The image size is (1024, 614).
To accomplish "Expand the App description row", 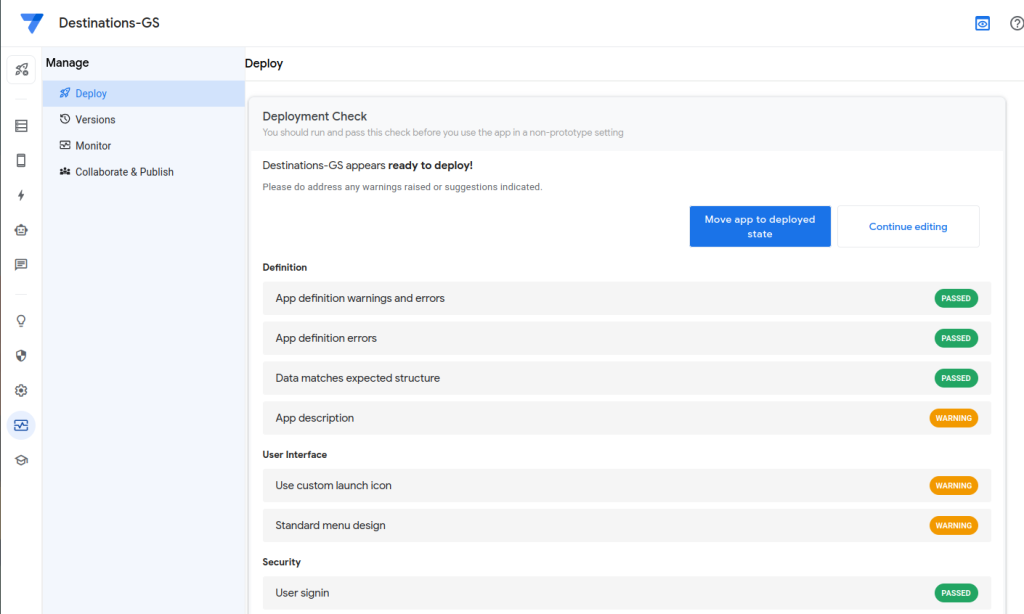I will pyautogui.click(x=627, y=418).
